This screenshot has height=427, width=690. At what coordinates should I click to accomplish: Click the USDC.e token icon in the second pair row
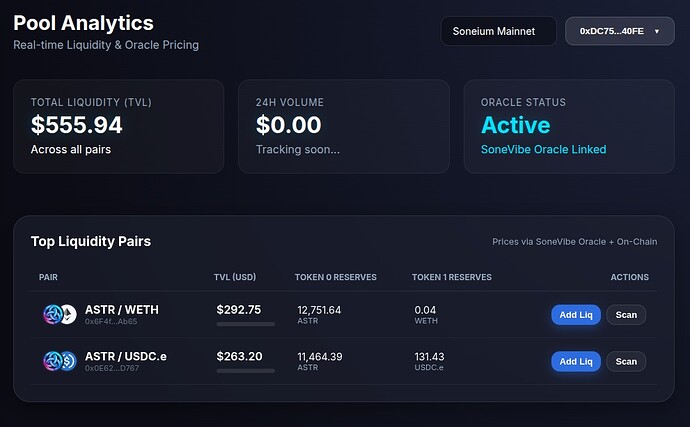point(68,361)
